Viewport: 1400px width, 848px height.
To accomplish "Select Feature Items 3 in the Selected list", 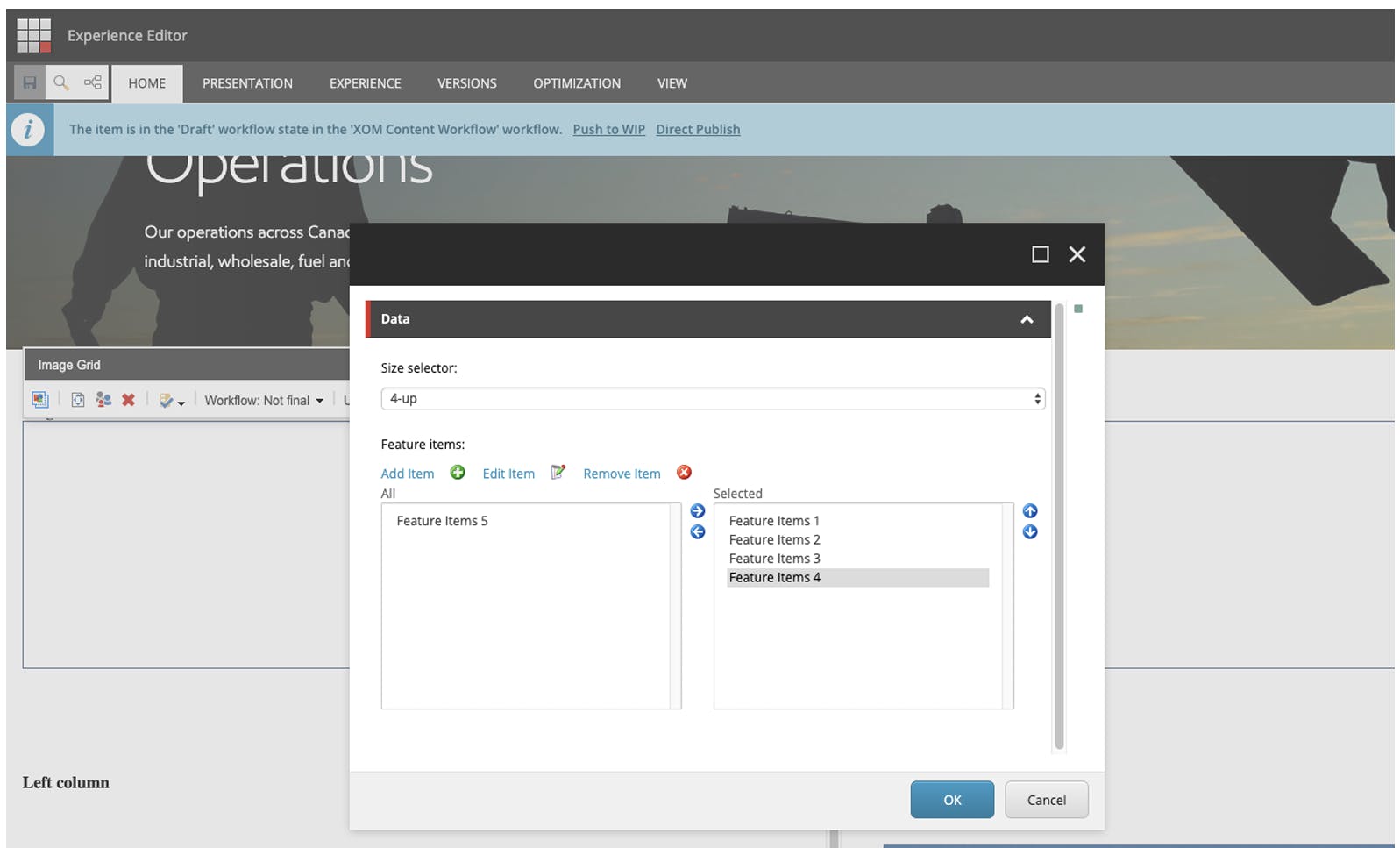I will pos(774,559).
